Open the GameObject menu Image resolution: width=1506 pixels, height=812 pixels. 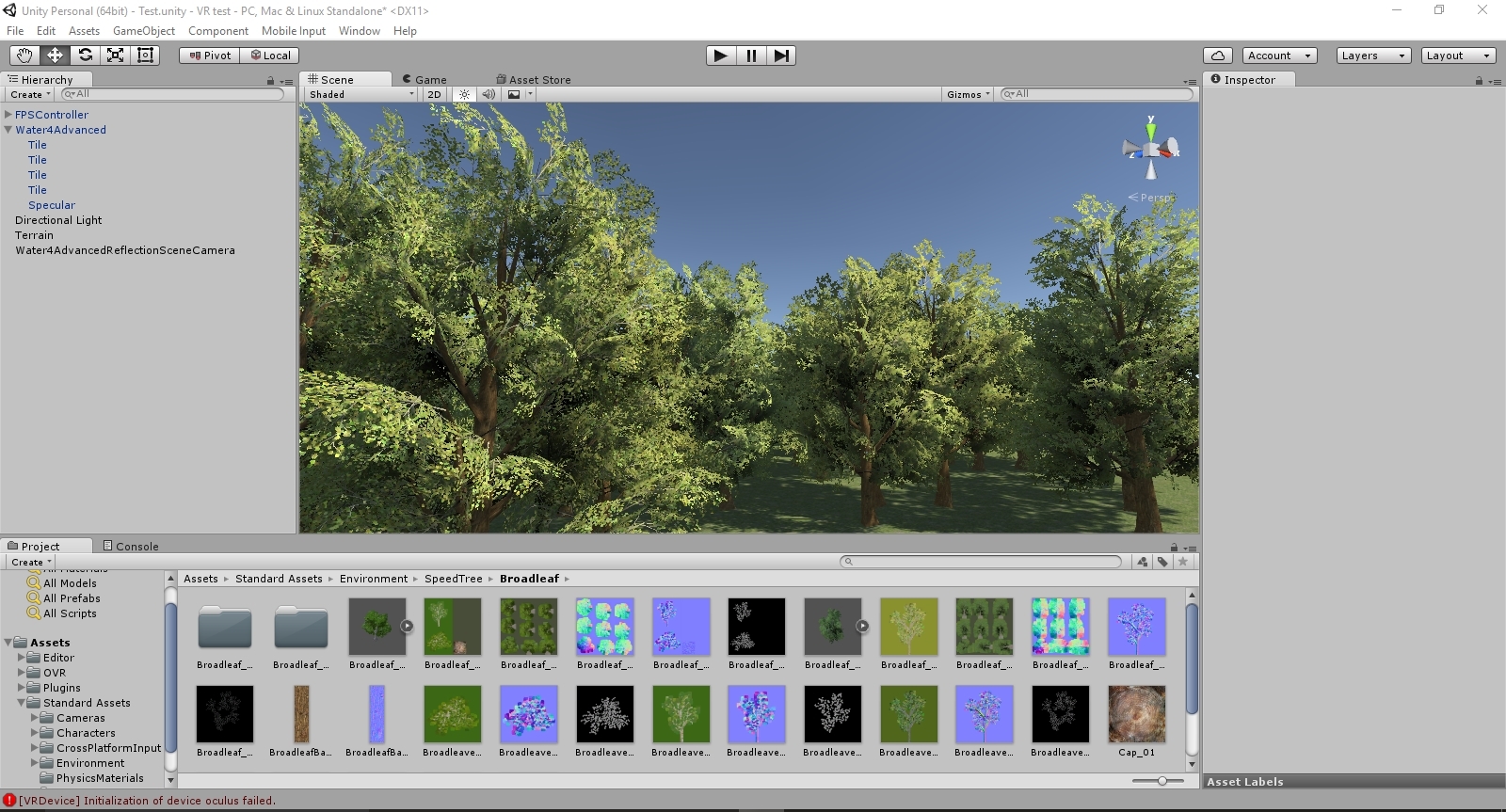(x=144, y=31)
